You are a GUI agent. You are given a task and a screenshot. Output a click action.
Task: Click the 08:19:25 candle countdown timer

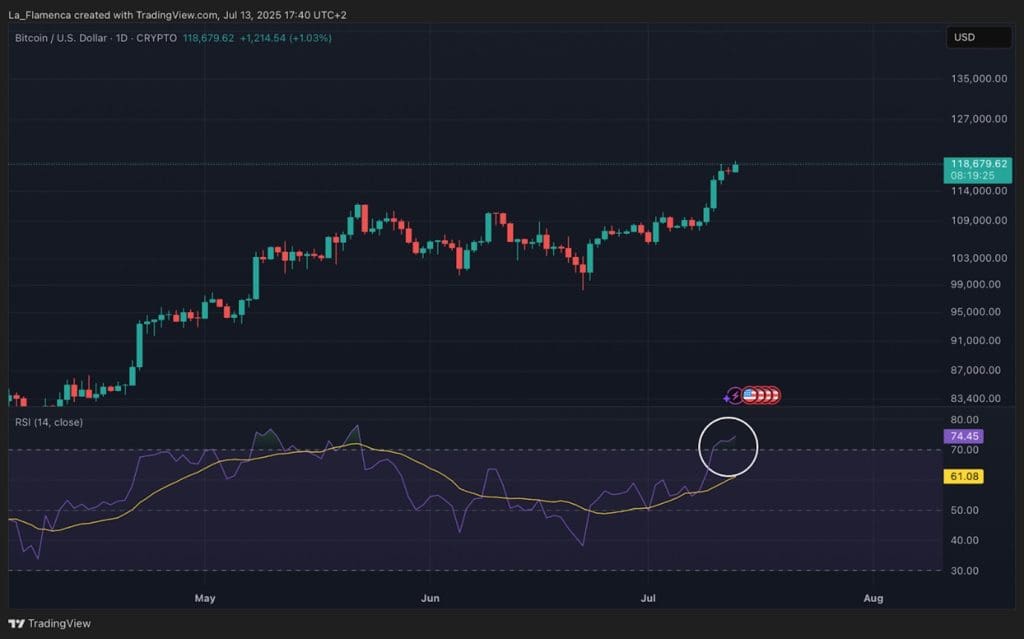click(x=972, y=176)
